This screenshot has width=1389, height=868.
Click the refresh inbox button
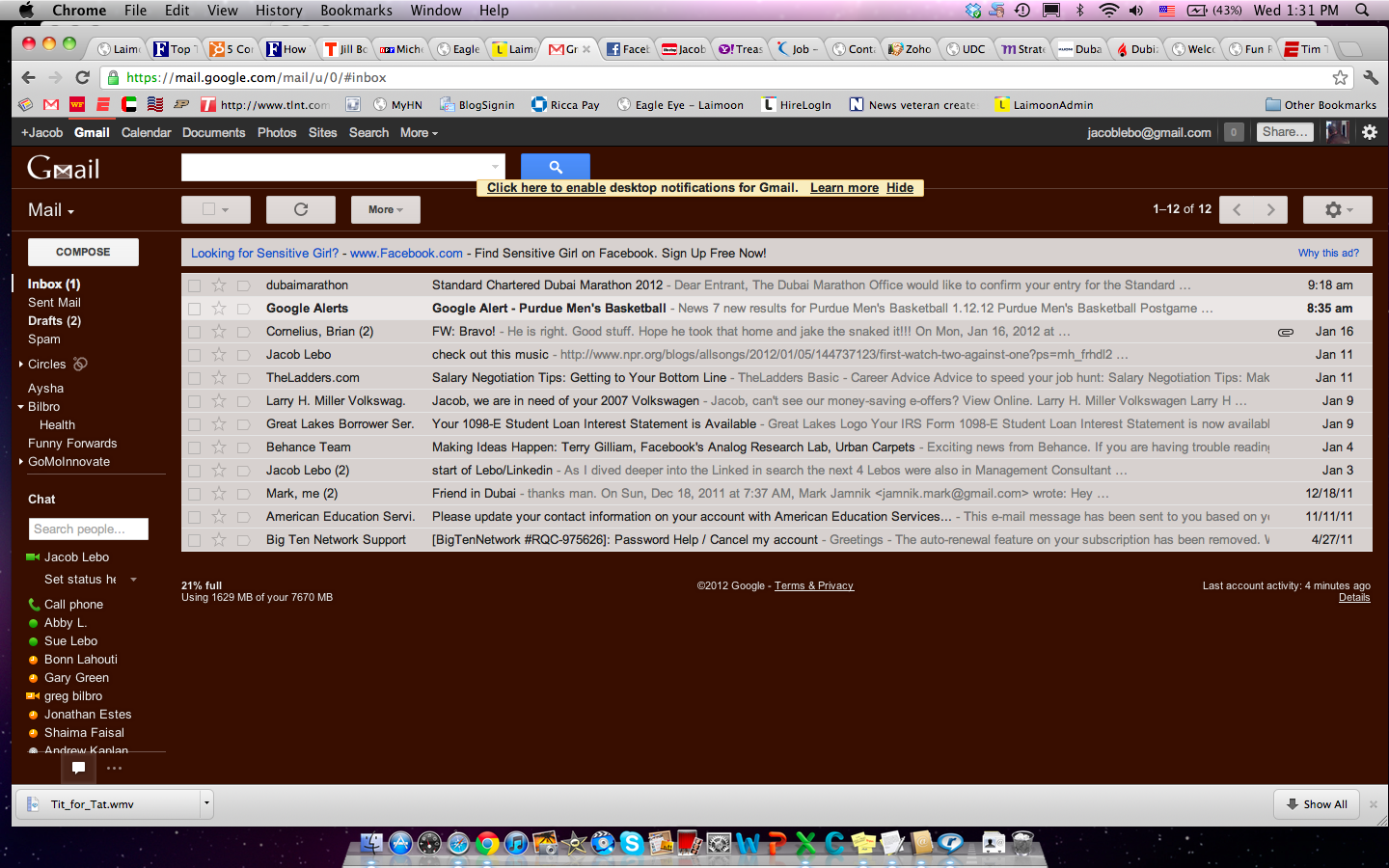coord(300,209)
